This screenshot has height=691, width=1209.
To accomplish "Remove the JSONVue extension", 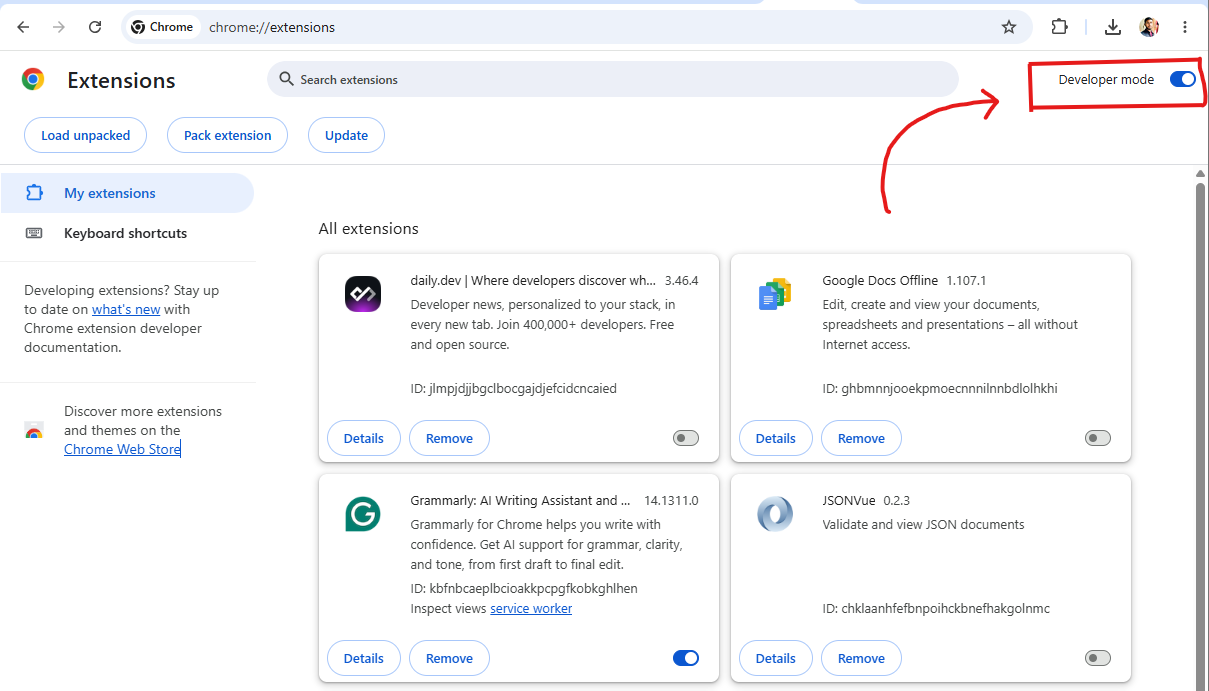I will [861, 658].
